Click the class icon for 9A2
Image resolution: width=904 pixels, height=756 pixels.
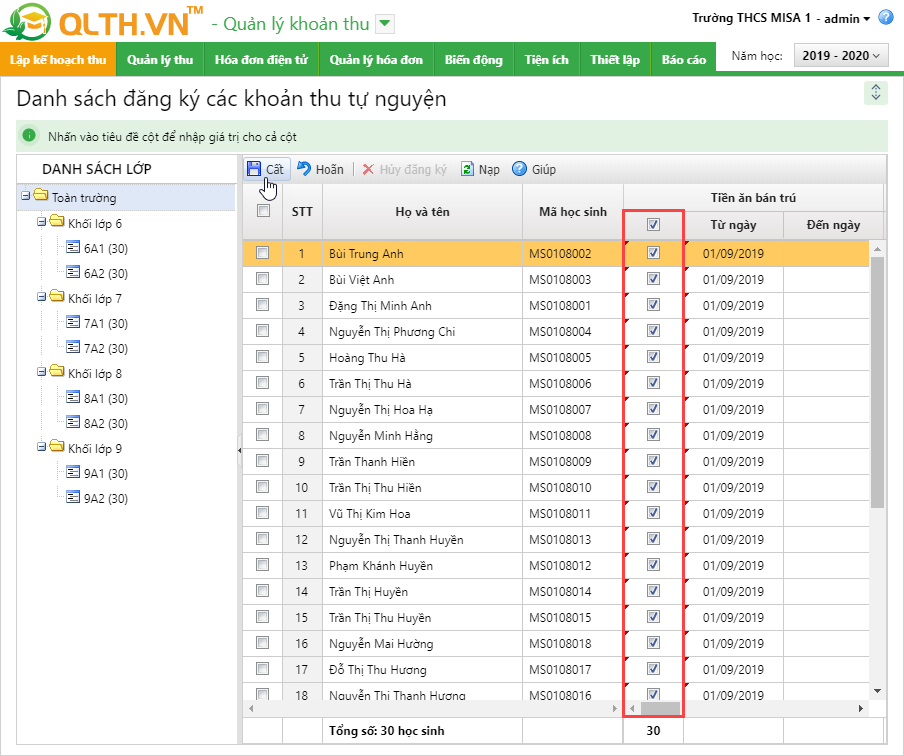point(73,498)
